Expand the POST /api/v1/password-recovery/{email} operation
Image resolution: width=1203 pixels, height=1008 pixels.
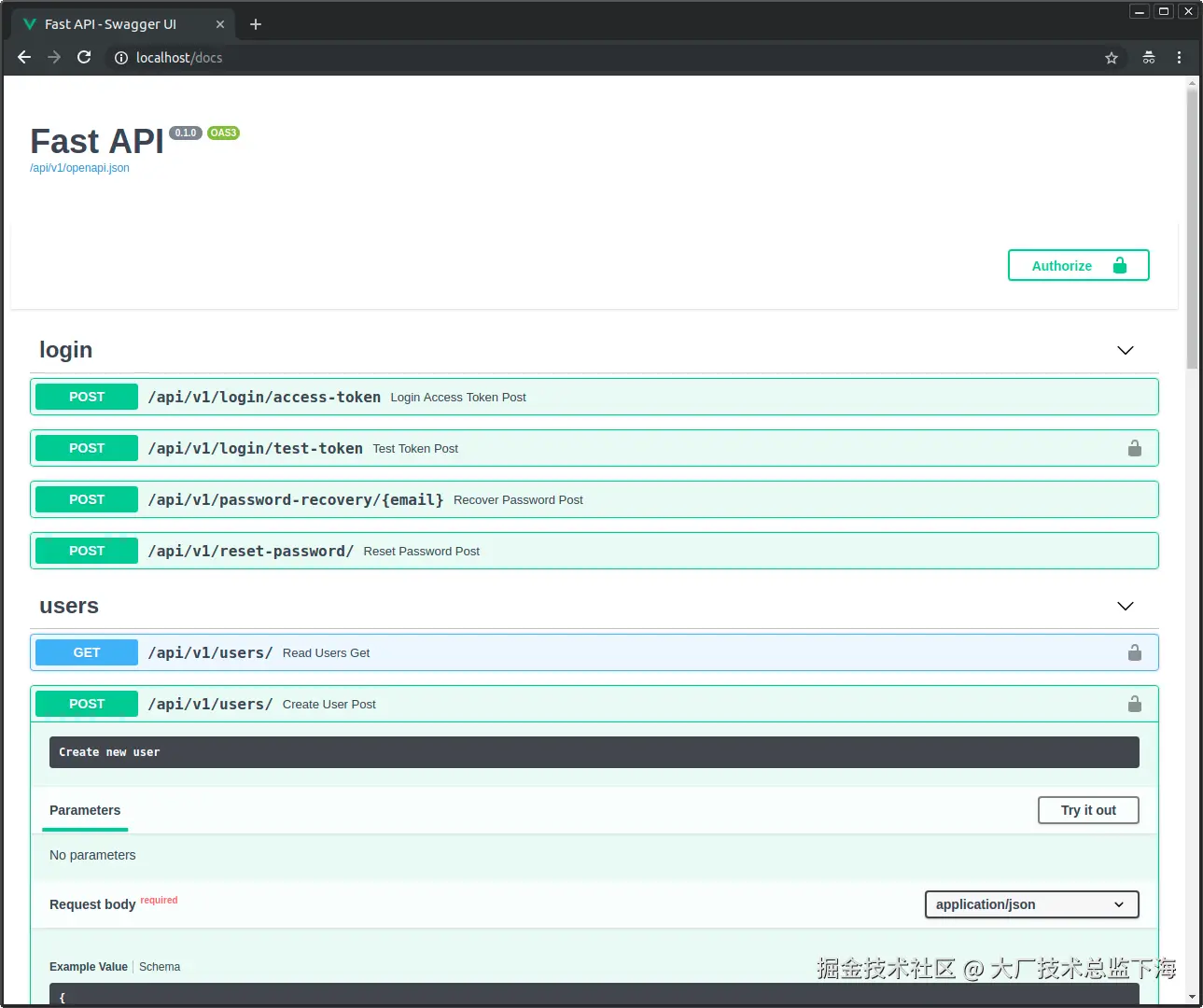pos(595,499)
